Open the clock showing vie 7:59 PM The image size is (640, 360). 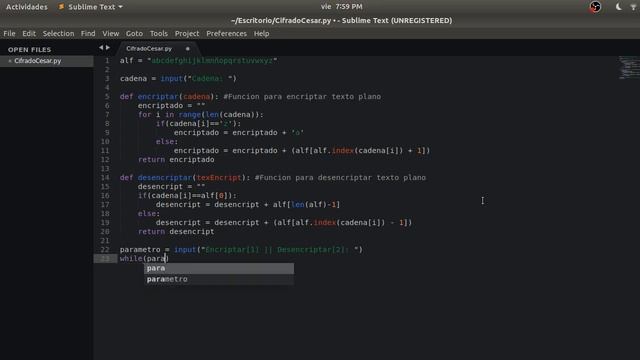341,7
